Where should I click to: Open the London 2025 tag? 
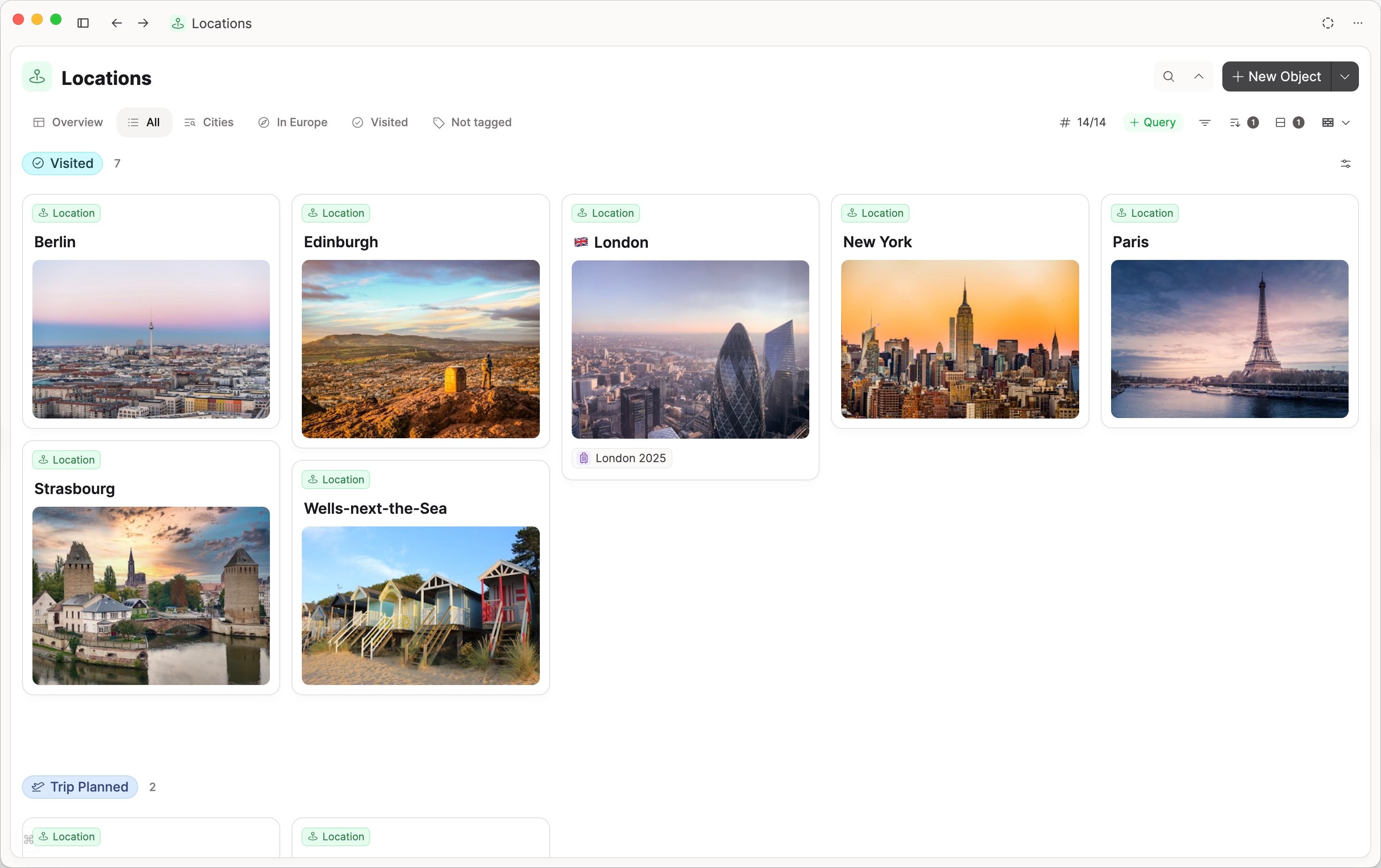coord(621,458)
